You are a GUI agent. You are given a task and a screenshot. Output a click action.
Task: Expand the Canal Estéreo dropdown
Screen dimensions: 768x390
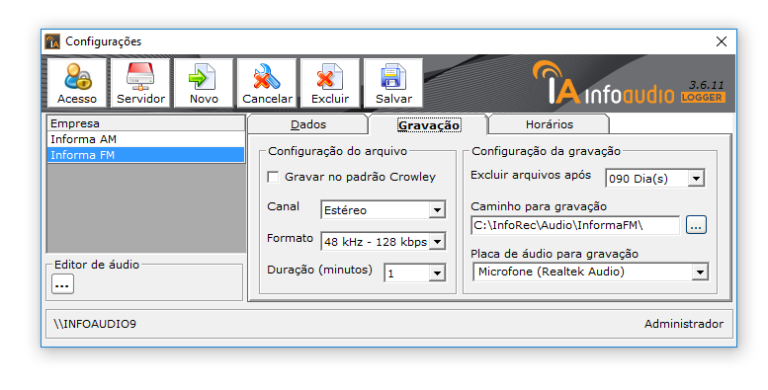click(383, 210)
